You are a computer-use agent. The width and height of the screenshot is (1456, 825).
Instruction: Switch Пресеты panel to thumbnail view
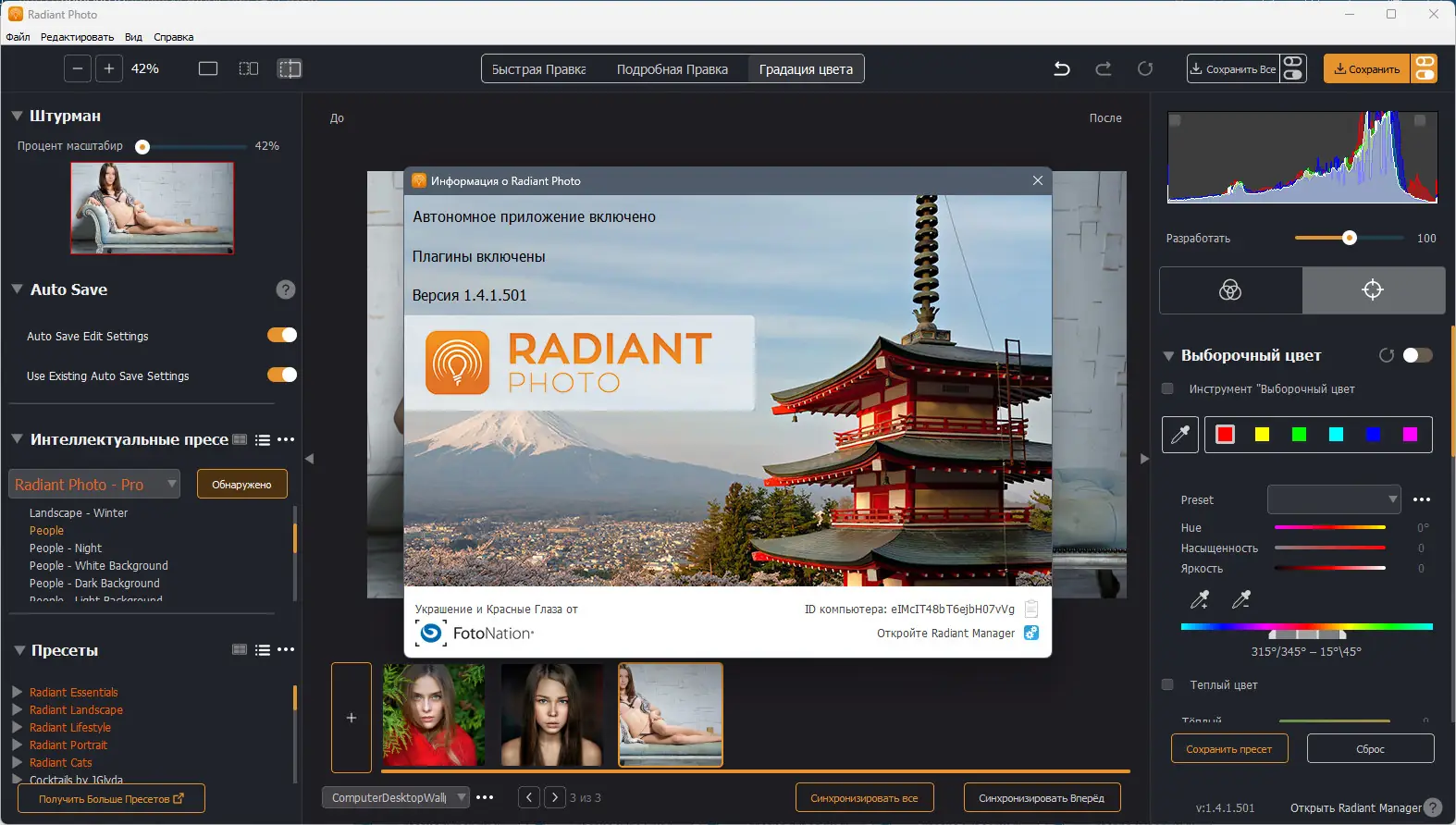pos(240,649)
